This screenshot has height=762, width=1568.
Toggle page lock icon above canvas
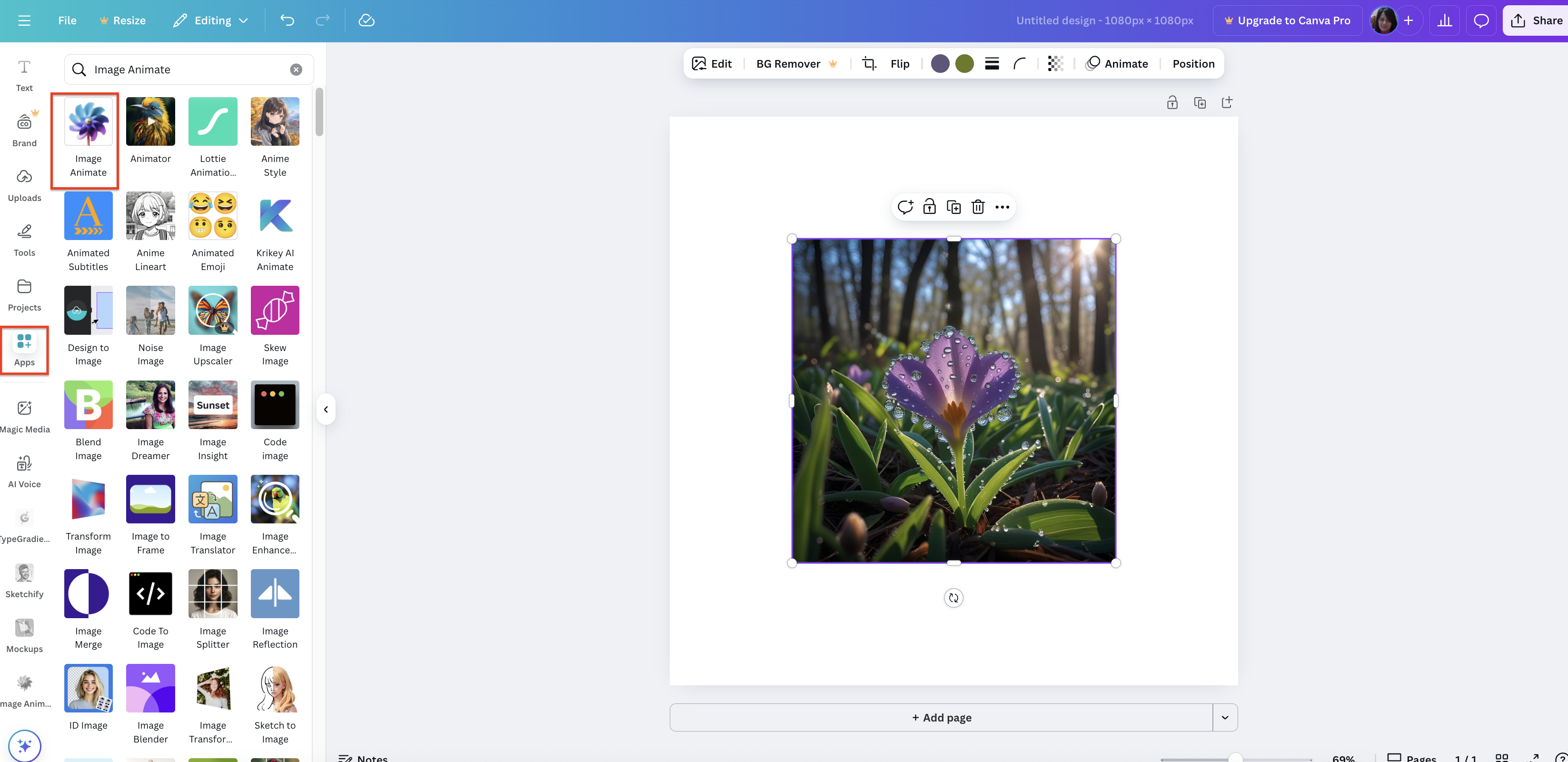click(1172, 102)
